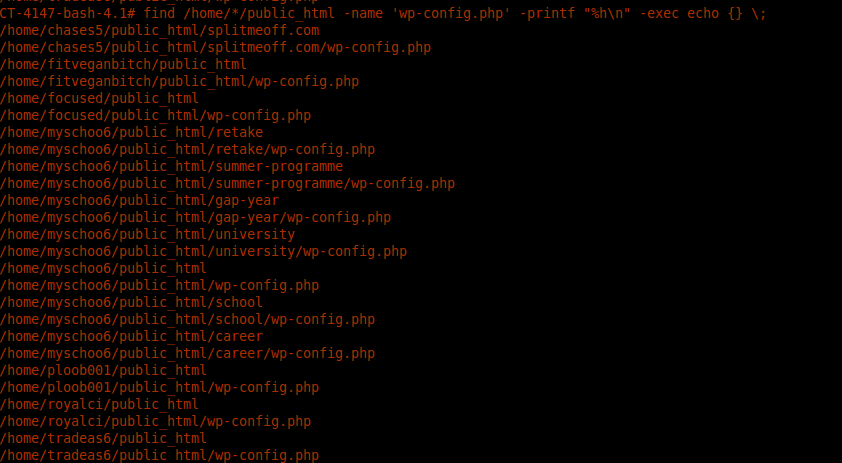Click the /home/chases5/public_html/splitmeoff.com directory line
This screenshot has width=842, height=463.
[160, 30]
